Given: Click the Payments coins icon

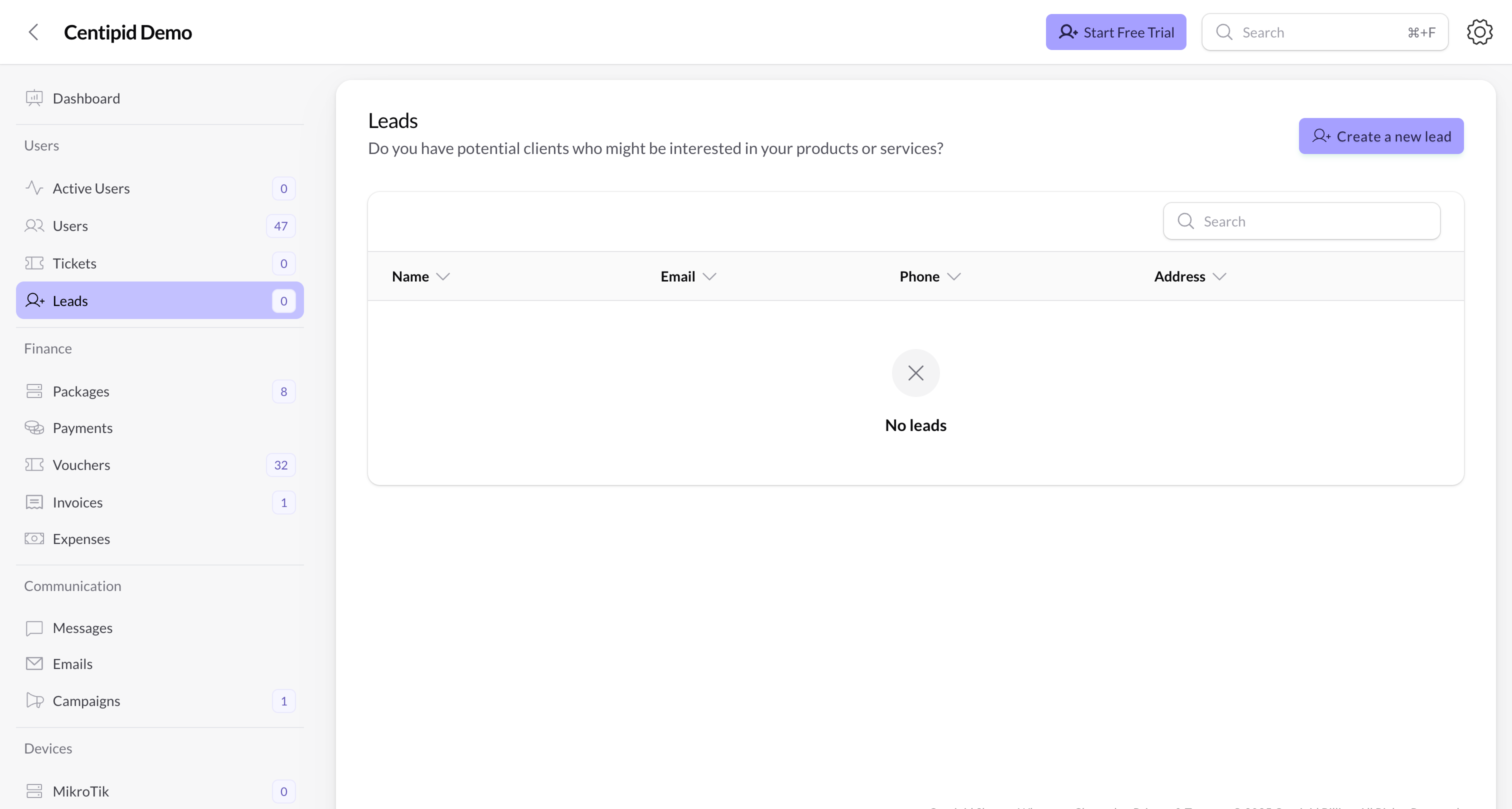Looking at the screenshot, I should (x=34, y=428).
